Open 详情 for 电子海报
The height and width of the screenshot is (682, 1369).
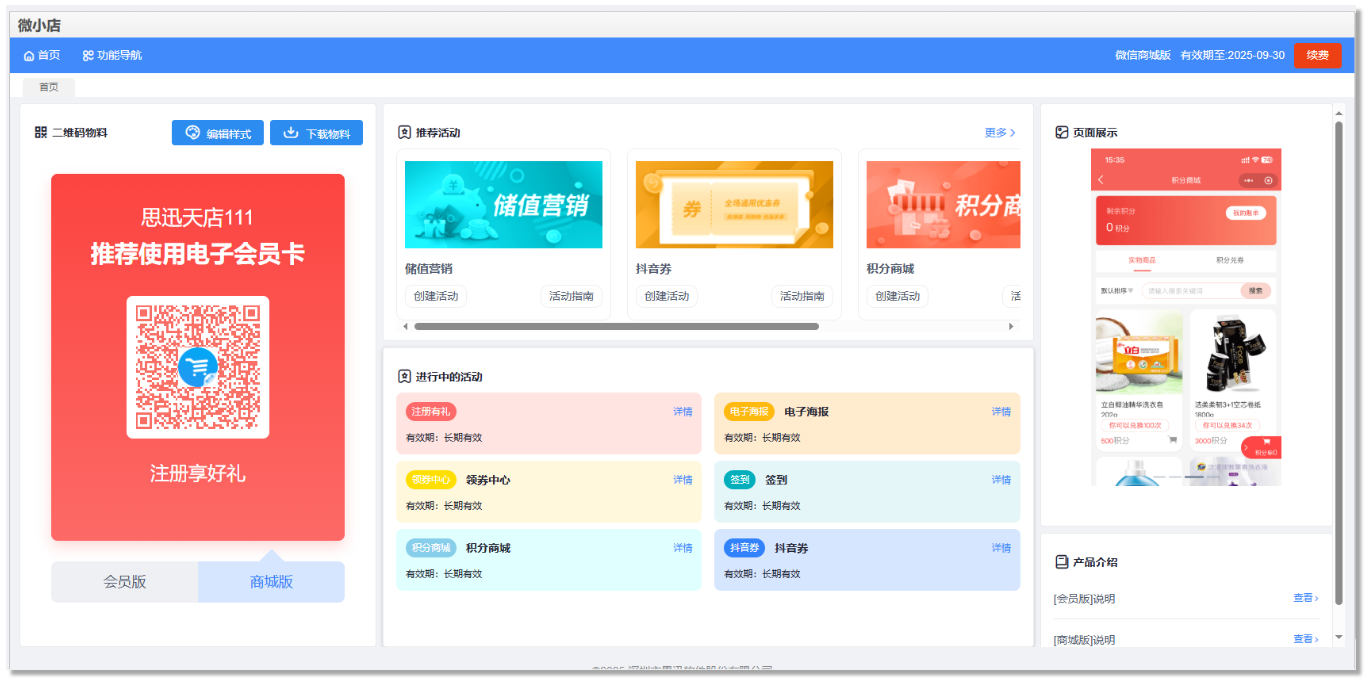point(1001,412)
